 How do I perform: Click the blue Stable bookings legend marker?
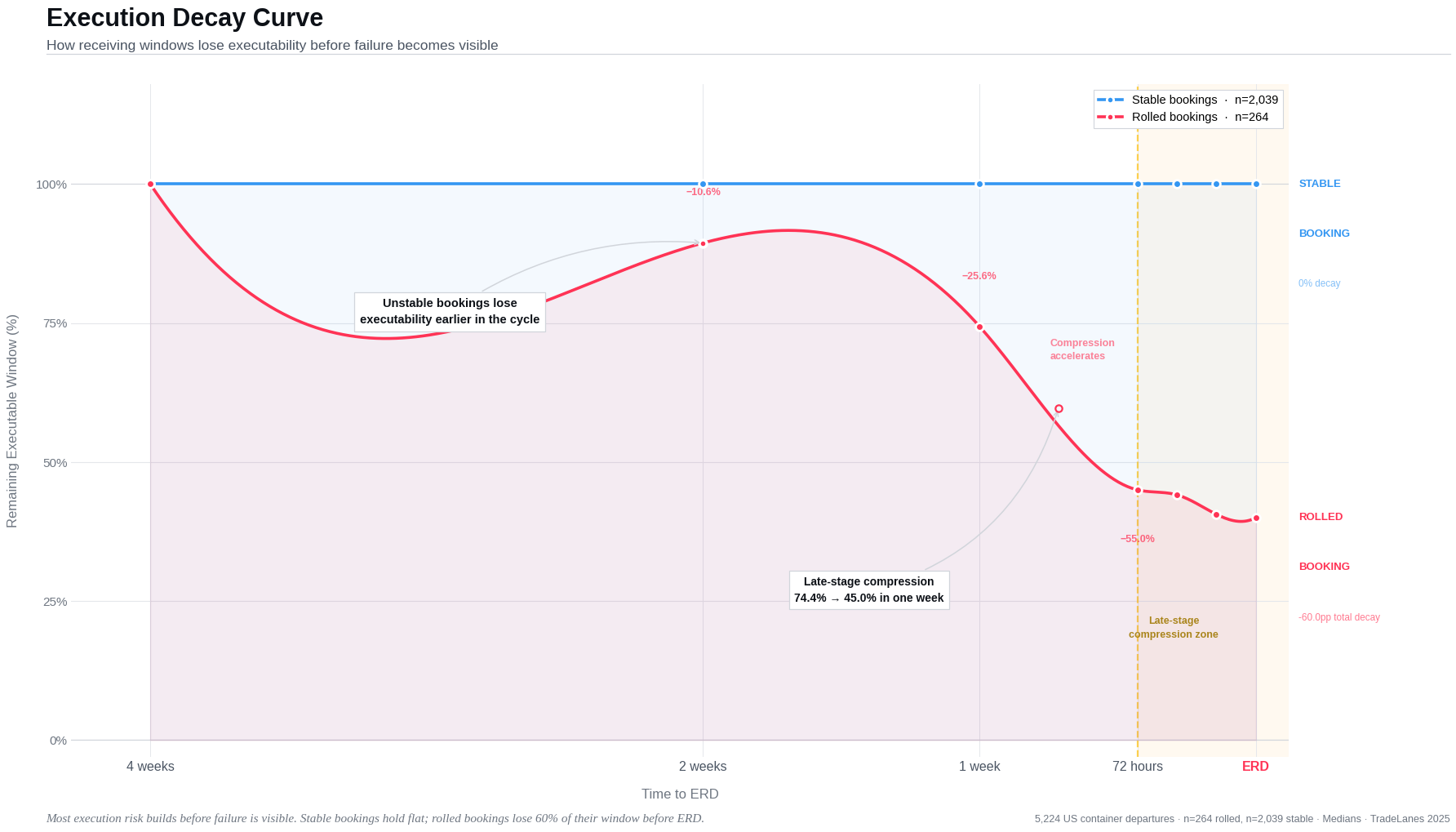(1110, 100)
